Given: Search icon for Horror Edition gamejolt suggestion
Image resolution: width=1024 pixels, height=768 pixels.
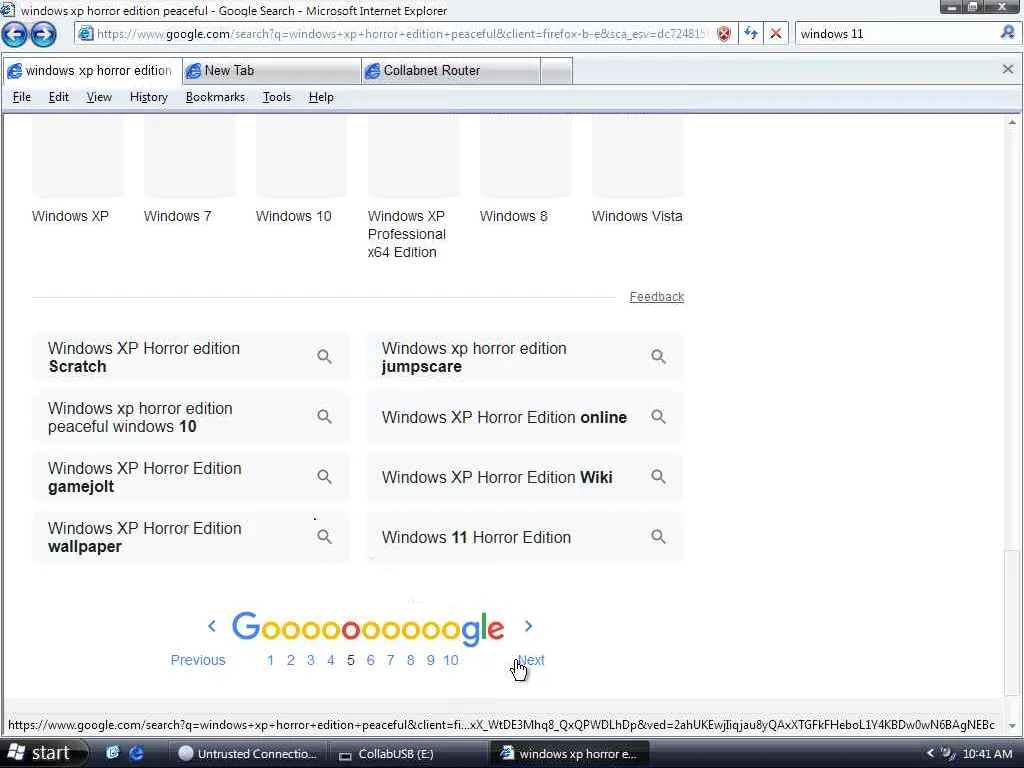Looking at the screenshot, I should [325, 477].
